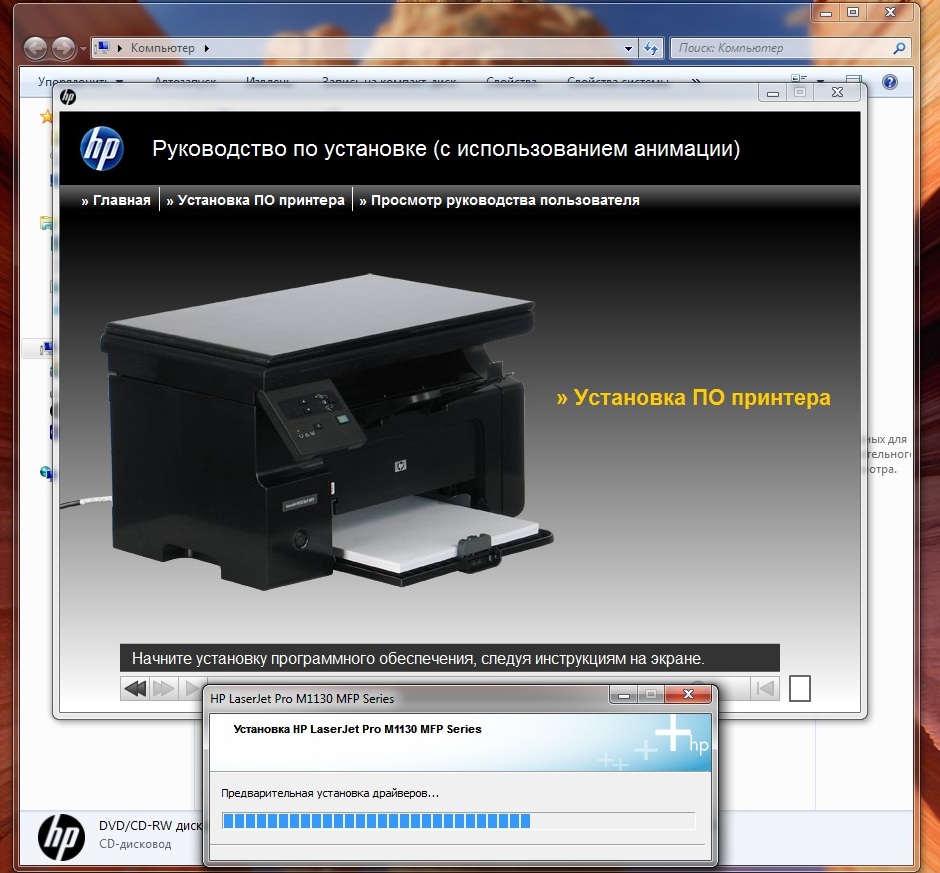Click the rewind button in the animation controls
Viewport: 940px width, 873px height.
(x=134, y=688)
